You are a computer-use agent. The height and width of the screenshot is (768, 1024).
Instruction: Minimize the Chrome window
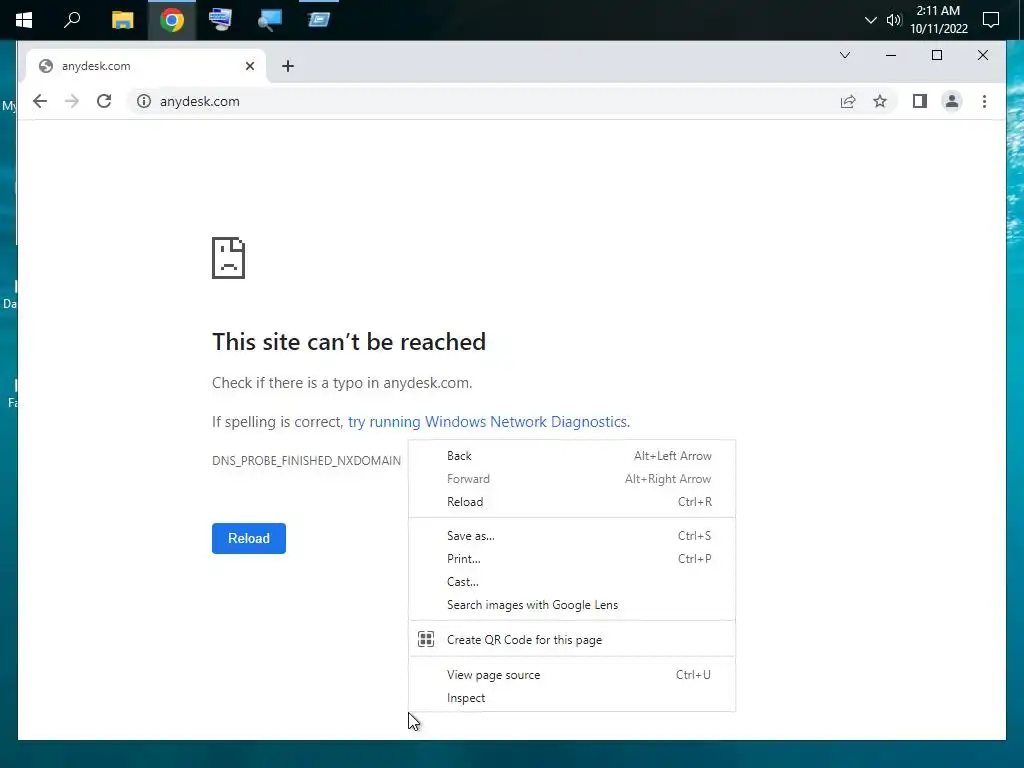click(890, 55)
